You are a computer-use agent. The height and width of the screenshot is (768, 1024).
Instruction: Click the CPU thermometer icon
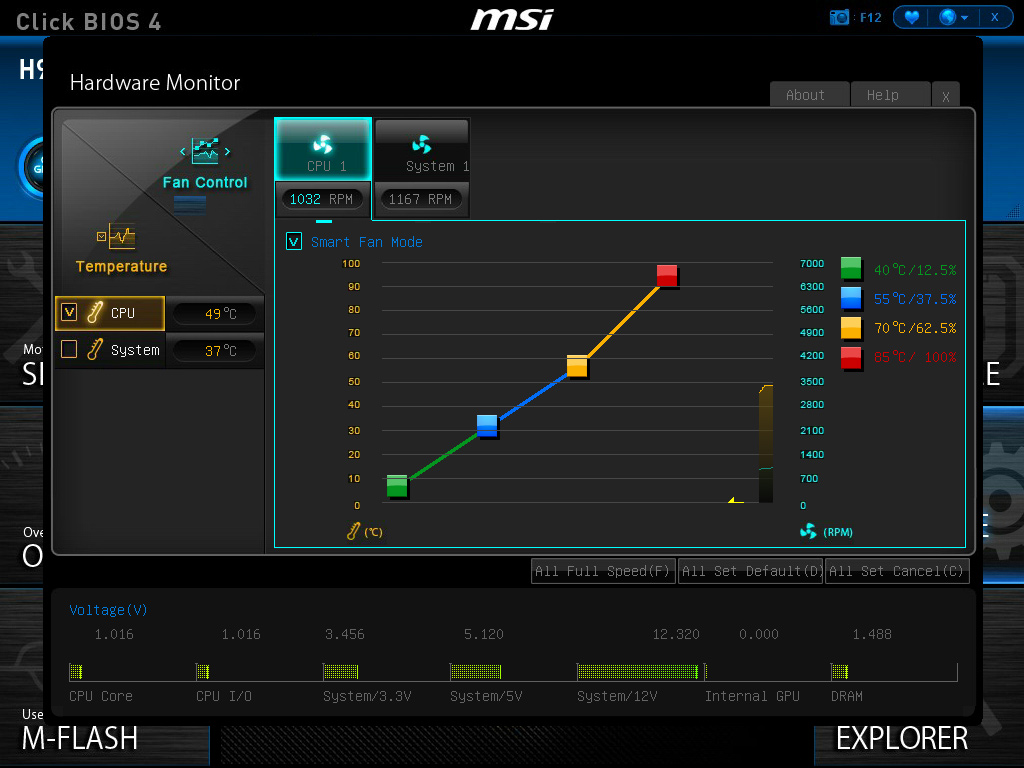pos(95,313)
